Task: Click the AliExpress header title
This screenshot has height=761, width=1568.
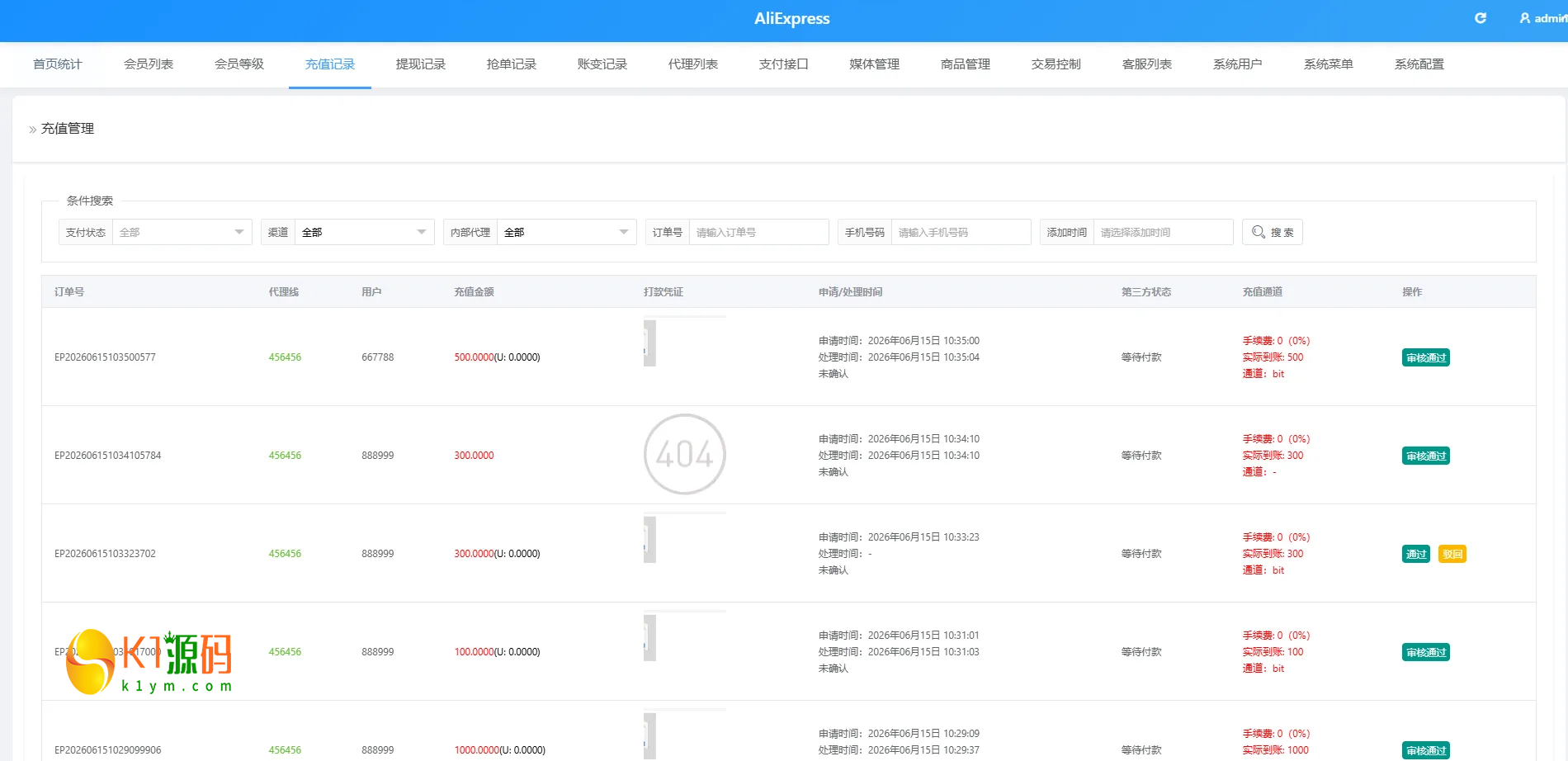Action: coord(792,18)
